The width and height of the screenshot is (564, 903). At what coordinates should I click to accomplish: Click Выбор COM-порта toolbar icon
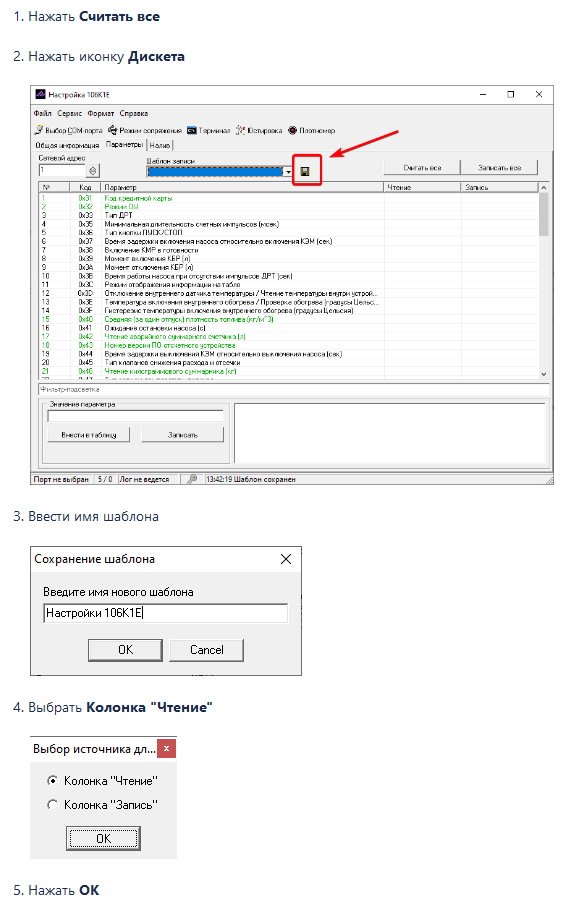pos(39,130)
